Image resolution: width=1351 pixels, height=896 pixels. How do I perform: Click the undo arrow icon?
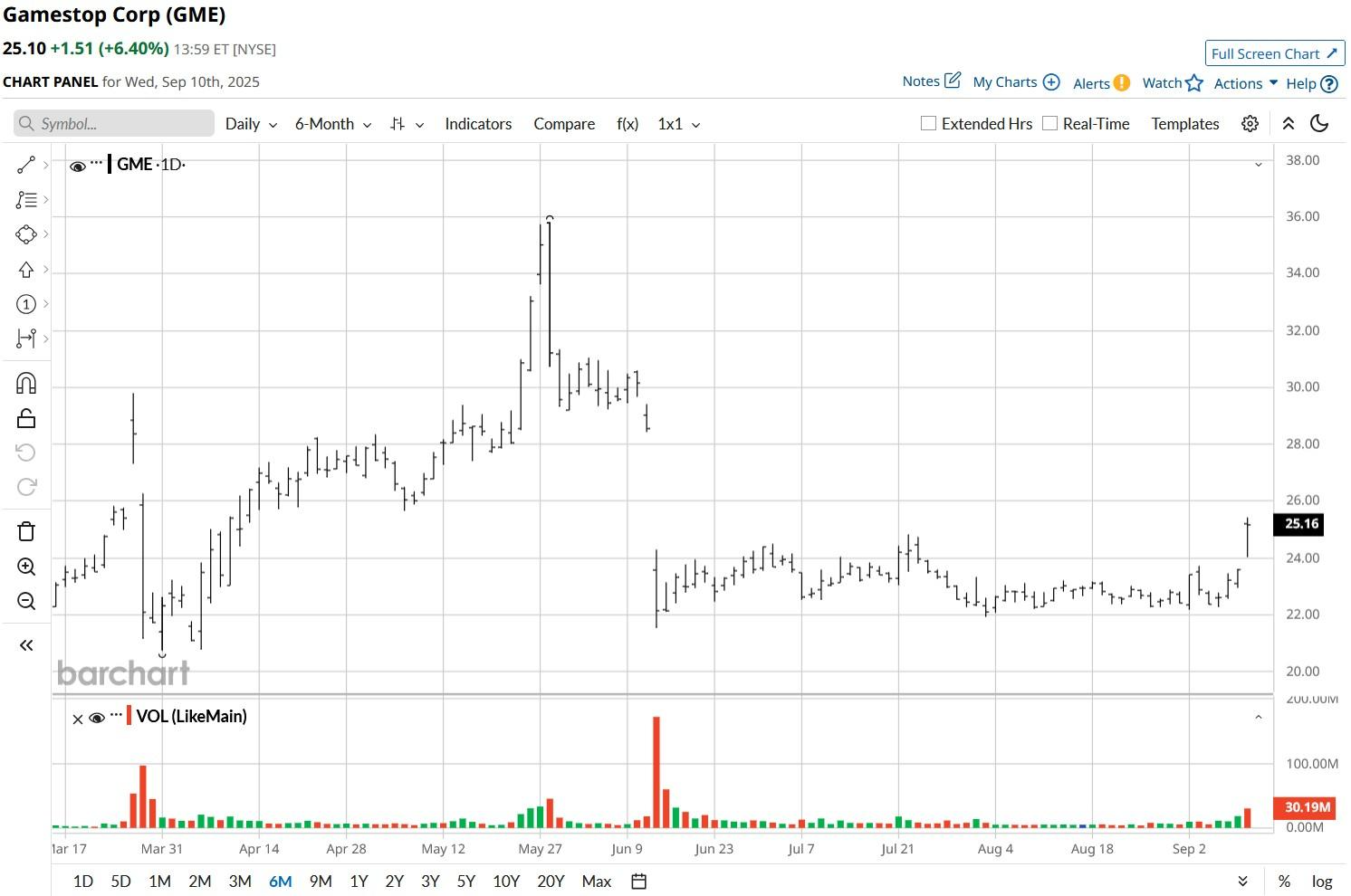(x=26, y=453)
